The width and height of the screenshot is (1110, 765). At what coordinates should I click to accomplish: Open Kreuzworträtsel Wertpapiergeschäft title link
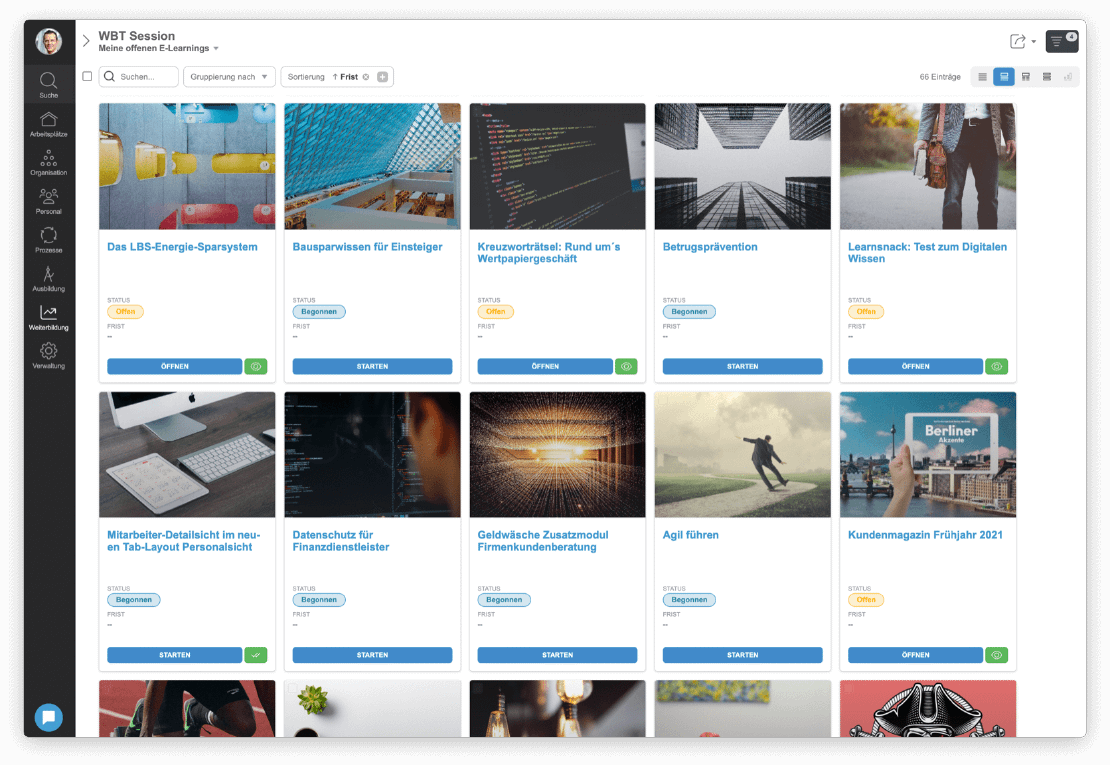point(549,253)
